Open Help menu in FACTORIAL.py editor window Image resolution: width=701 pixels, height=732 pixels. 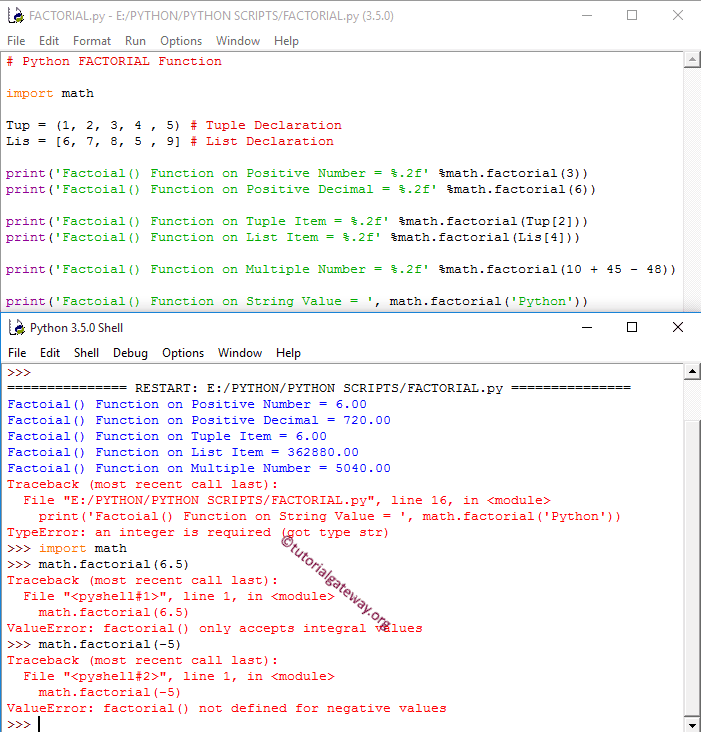pyautogui.click(x=286, y=41)
